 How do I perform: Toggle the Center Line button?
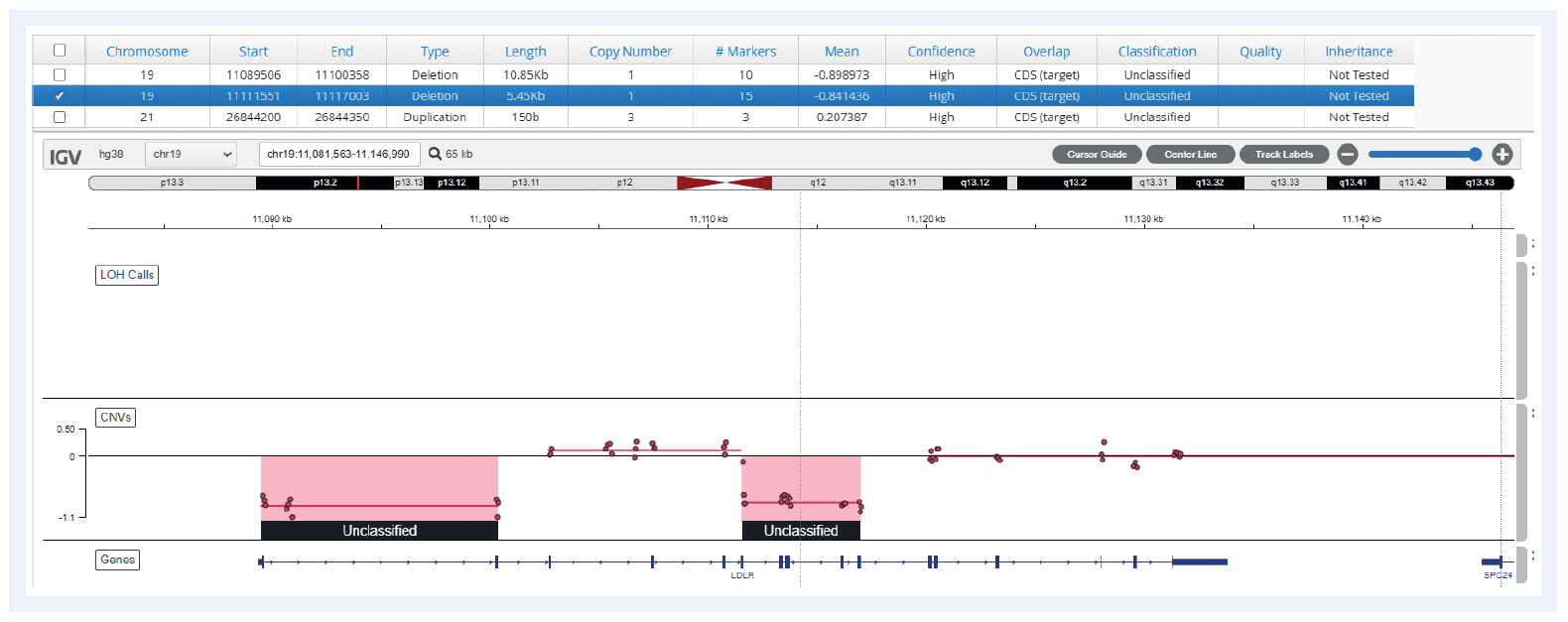pyautogui.click(x=1190, y=154)
